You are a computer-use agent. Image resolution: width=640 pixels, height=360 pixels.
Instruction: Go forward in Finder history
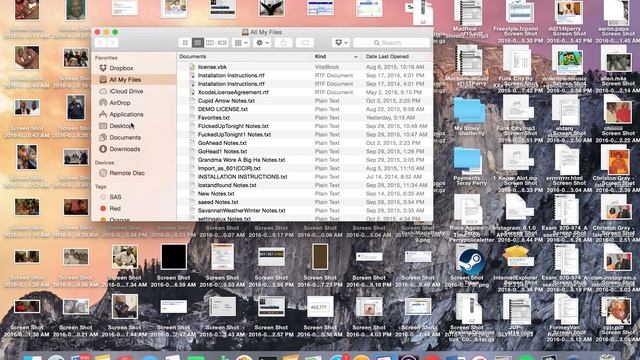click(112, 42)
